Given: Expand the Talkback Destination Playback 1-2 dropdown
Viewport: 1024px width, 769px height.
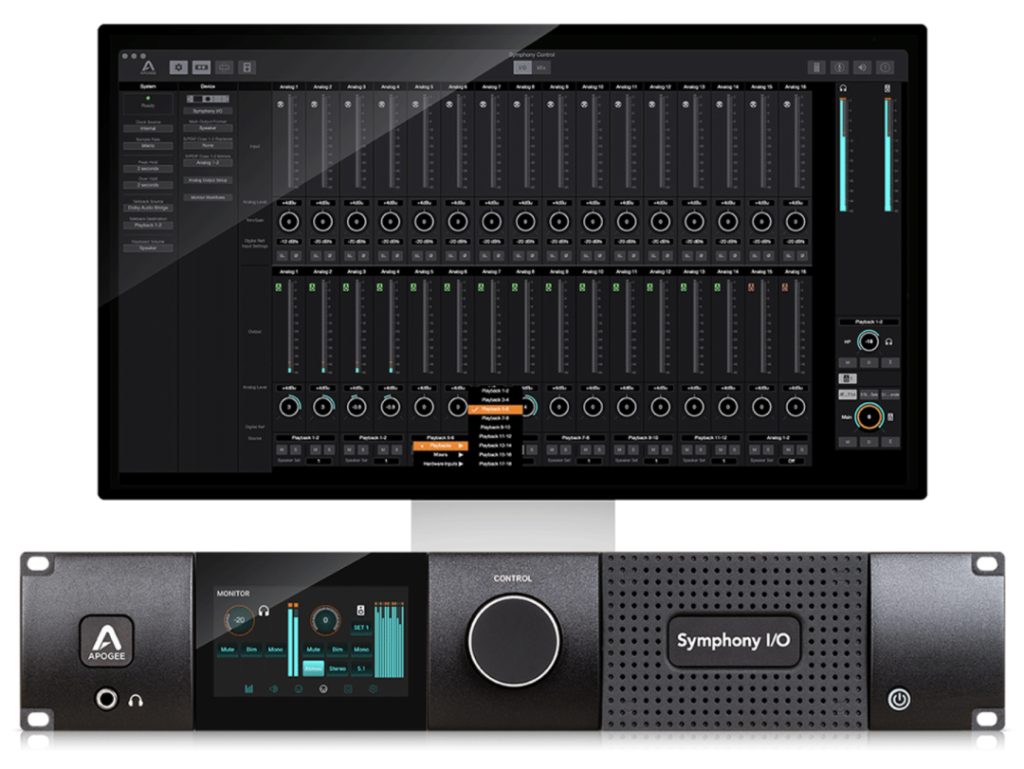Looking at the screenshot, I should click(x=148, y=225).
